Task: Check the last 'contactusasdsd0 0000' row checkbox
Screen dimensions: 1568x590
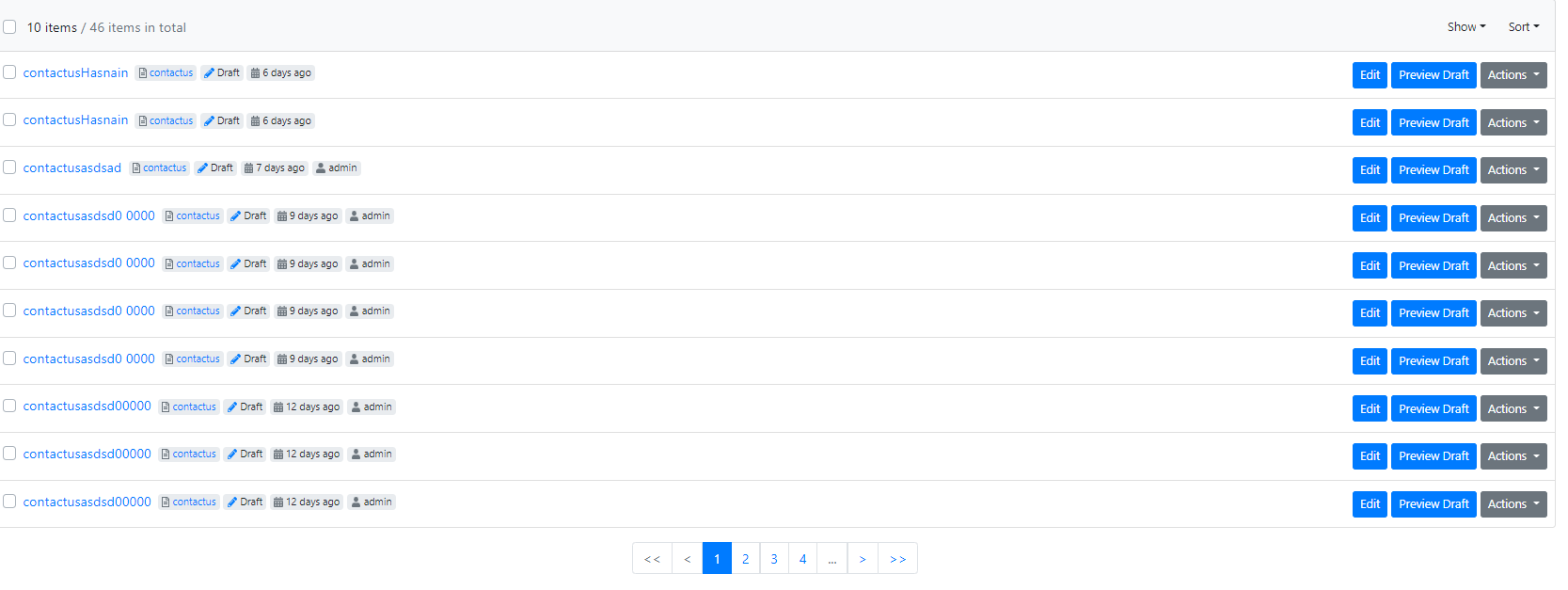Action: [9, 359]
